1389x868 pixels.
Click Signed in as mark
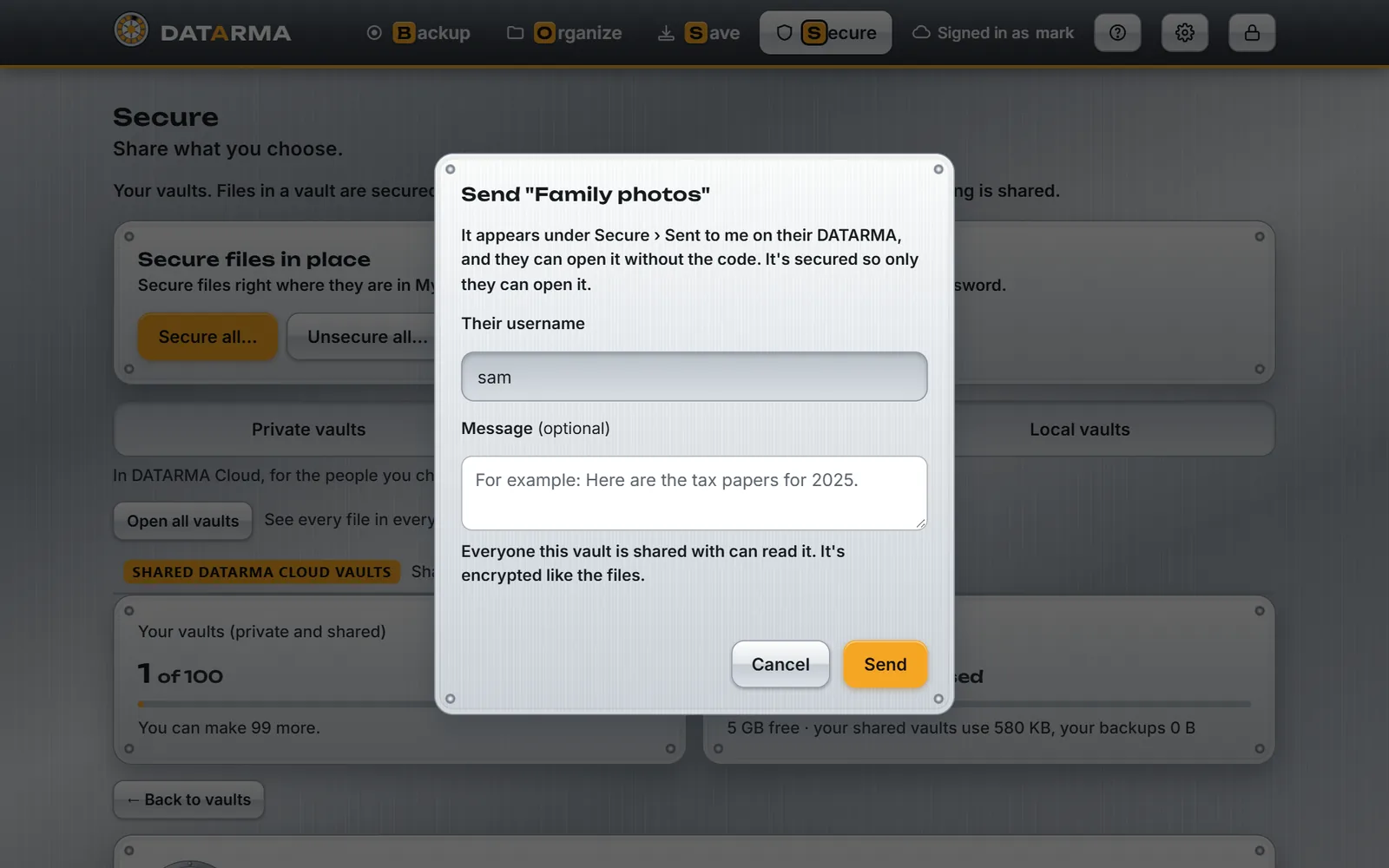point(1005,33)
